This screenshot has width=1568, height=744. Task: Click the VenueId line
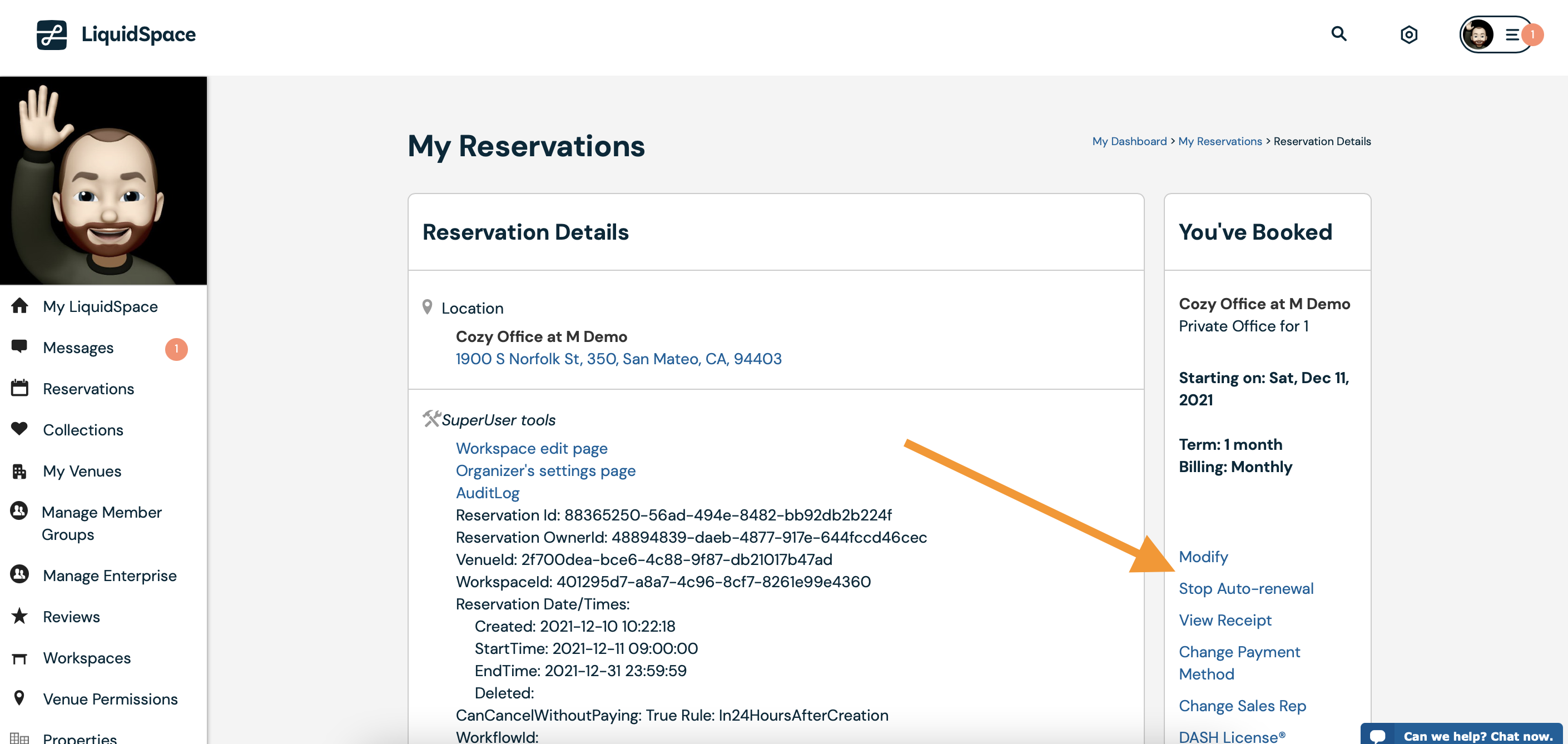pos(644,560)
